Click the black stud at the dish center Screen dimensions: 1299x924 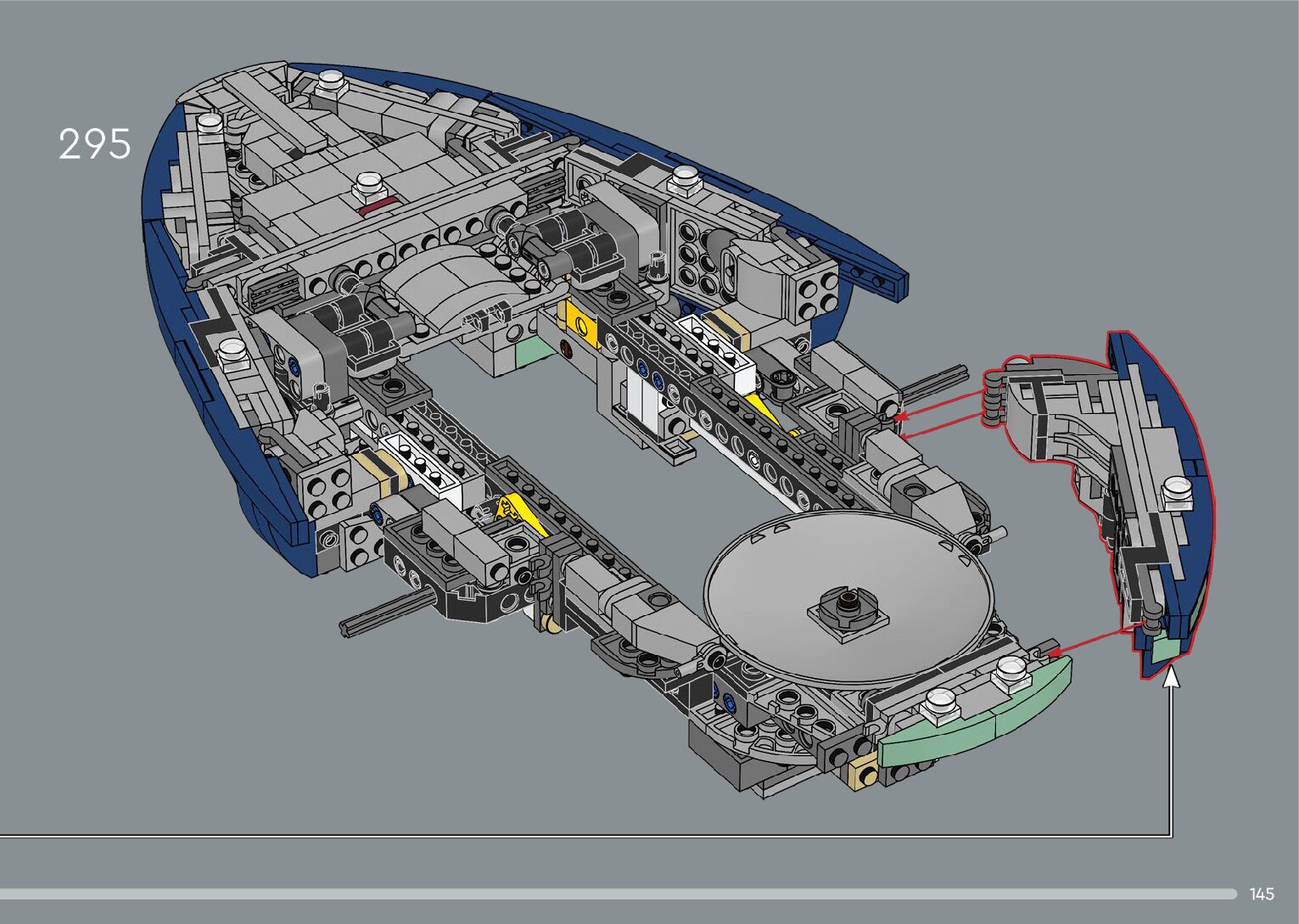848,604
